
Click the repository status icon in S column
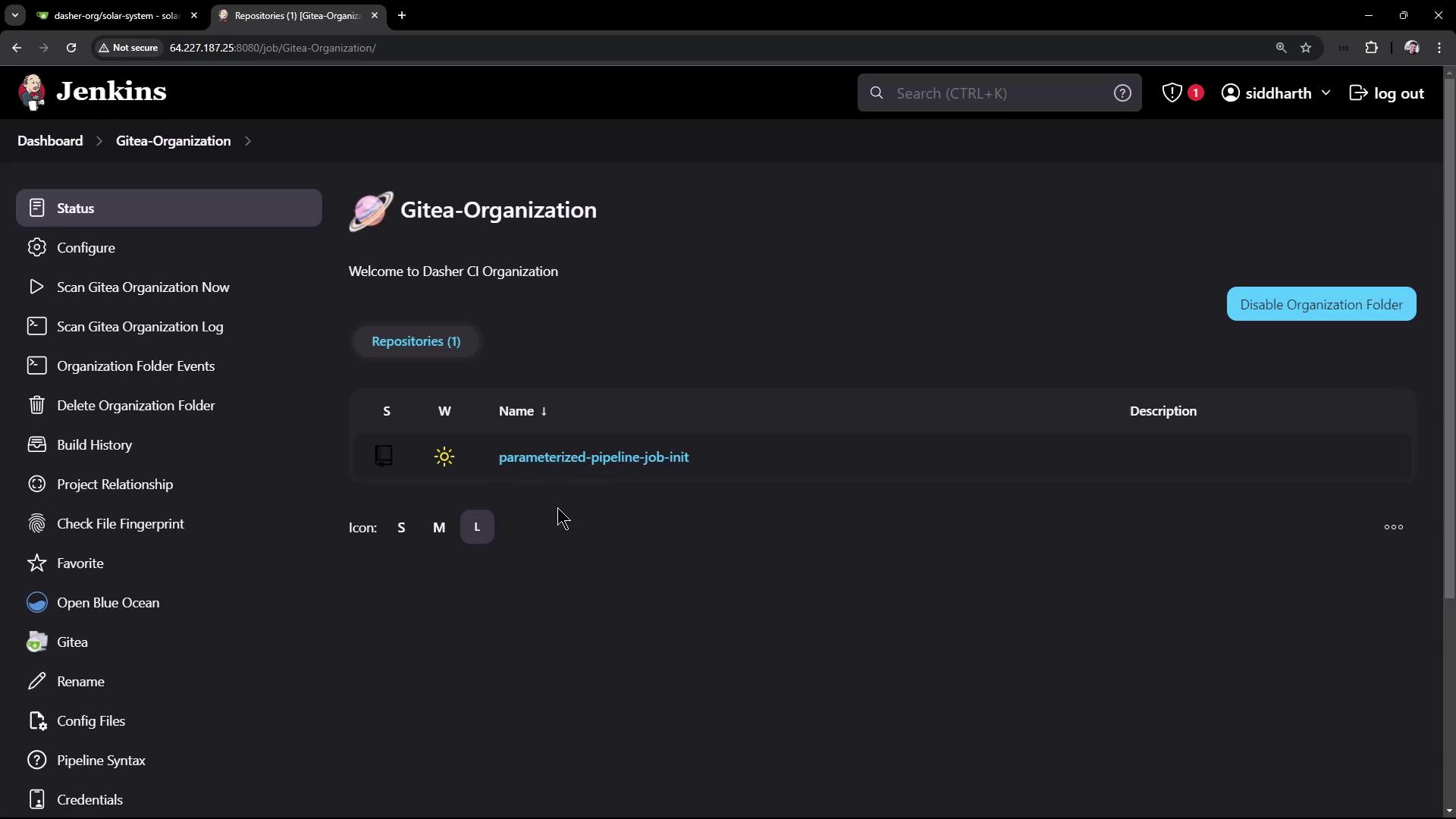click(384, 456)
